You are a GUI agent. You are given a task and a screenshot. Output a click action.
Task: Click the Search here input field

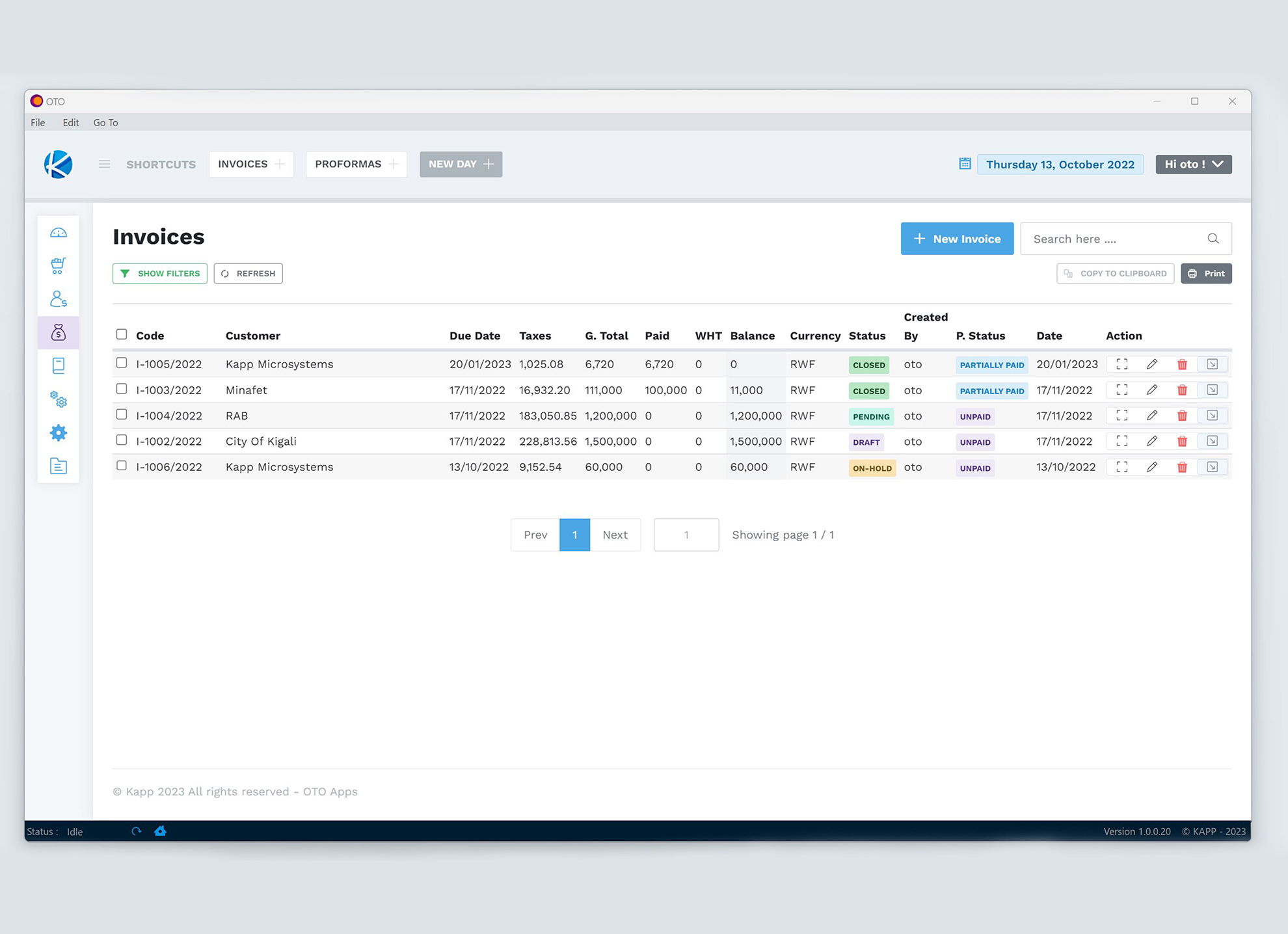click(1115, 239)
